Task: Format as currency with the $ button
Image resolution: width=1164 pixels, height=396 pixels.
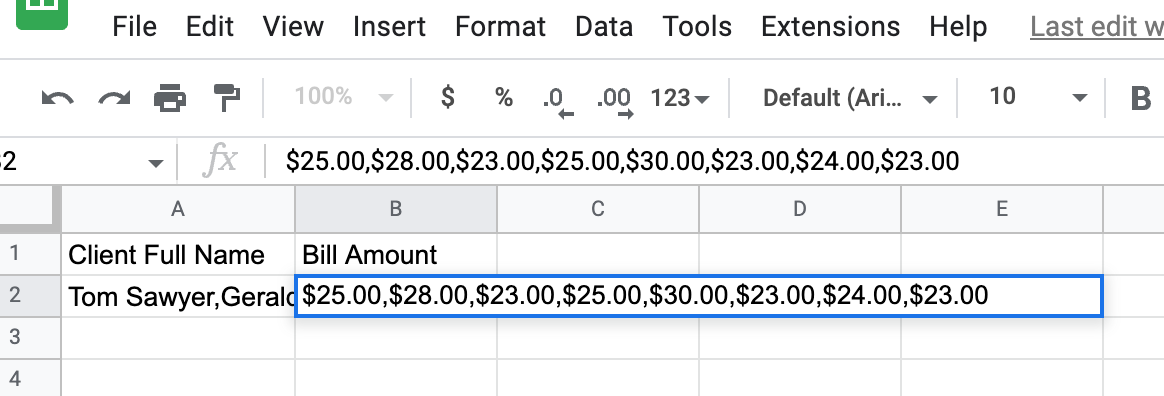Action: click(448, 97)
